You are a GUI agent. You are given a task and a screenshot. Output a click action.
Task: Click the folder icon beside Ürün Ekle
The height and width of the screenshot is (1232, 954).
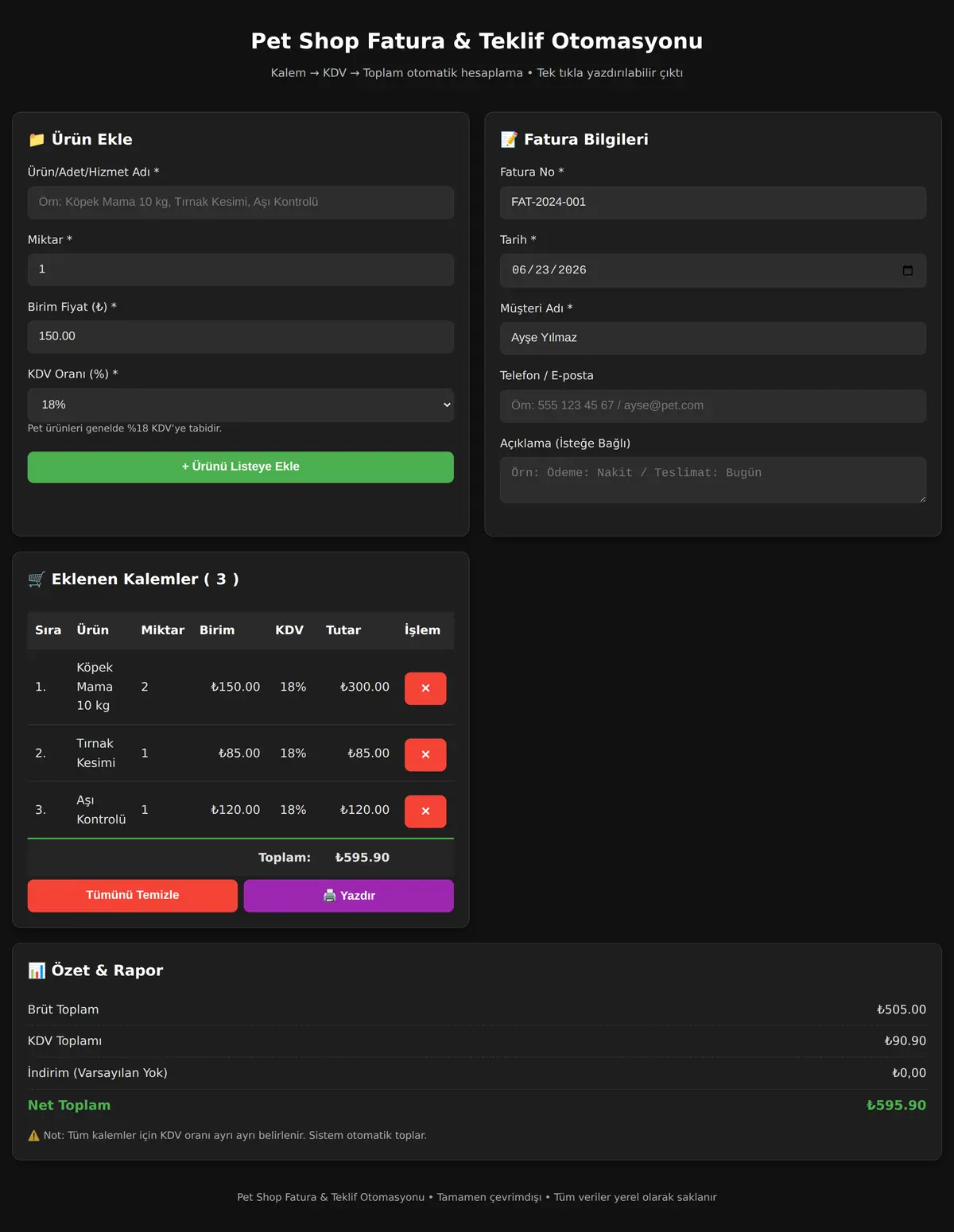tap(37, 140)
